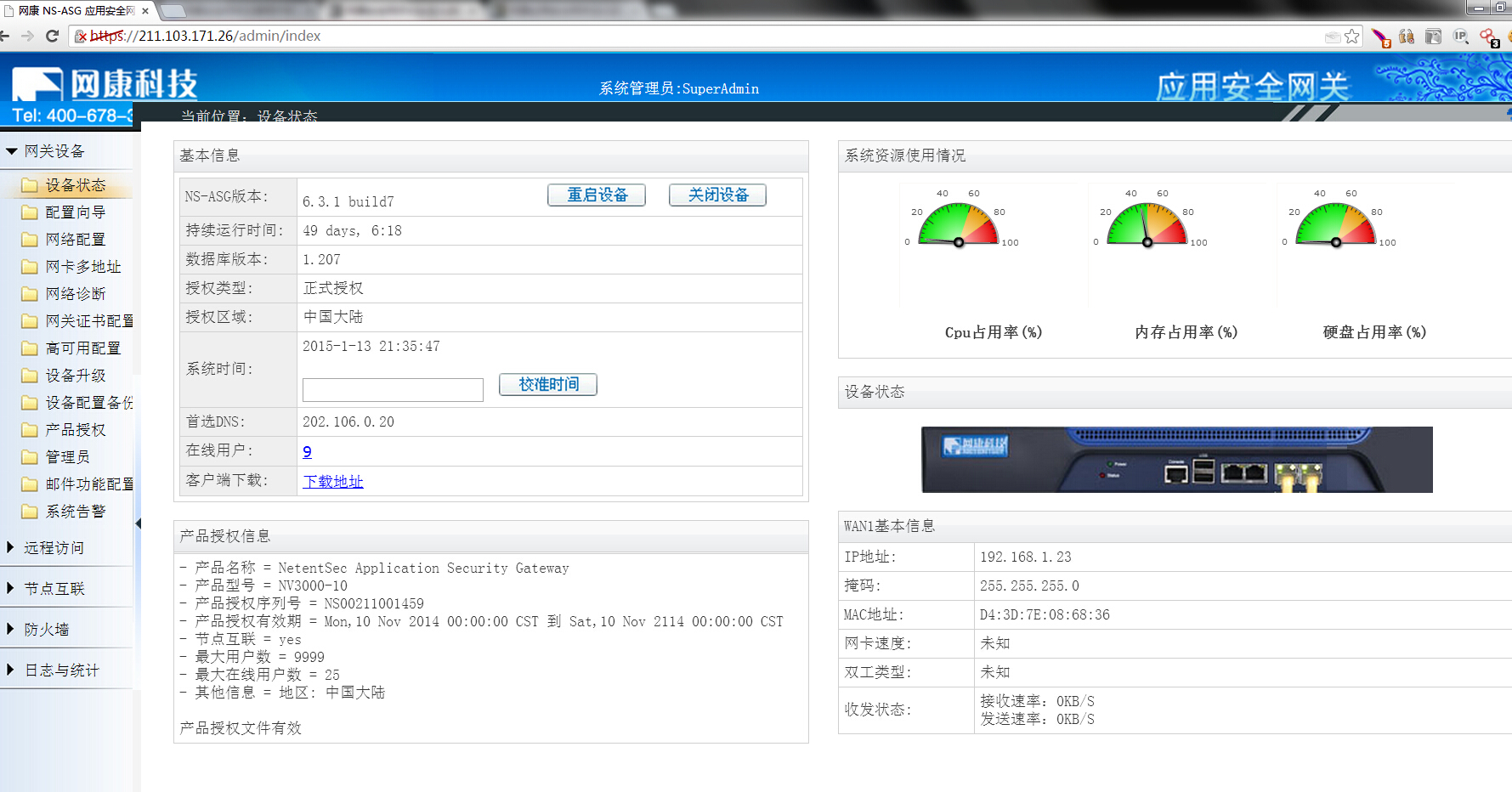Click the folder icon beside 系统告警
The width and height of the screenshot is (1512, 792).
(30, 512)
